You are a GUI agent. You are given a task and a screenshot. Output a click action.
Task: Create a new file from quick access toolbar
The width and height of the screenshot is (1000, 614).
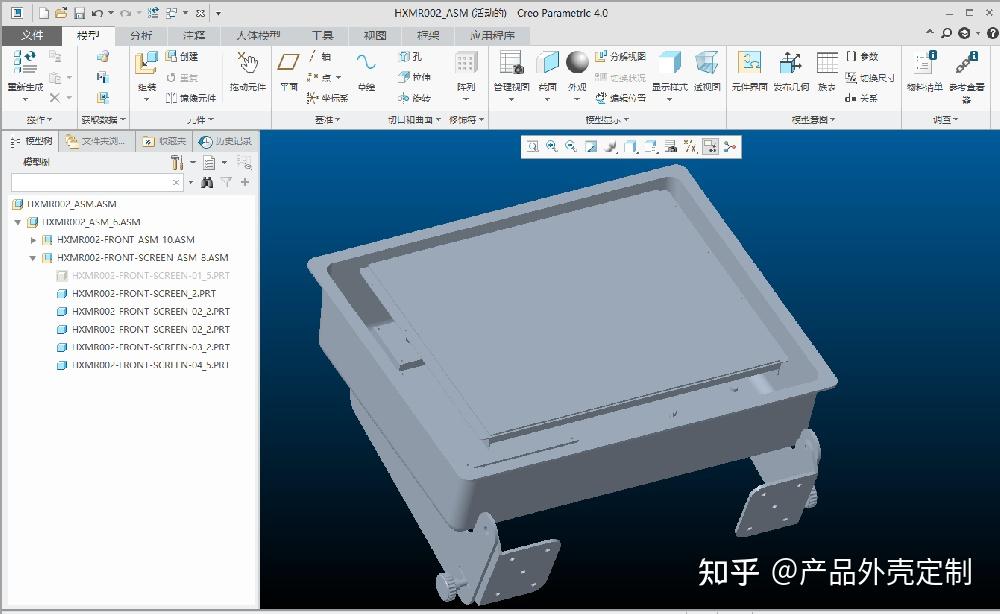point(44,13)
